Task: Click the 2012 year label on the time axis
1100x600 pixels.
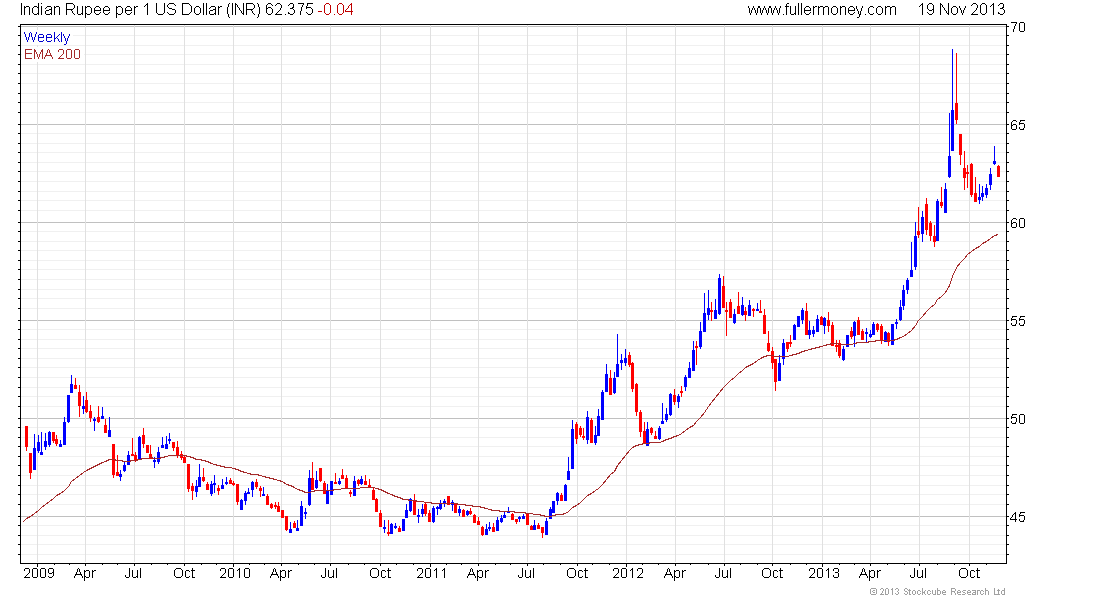Action: [x=627, y=573]
